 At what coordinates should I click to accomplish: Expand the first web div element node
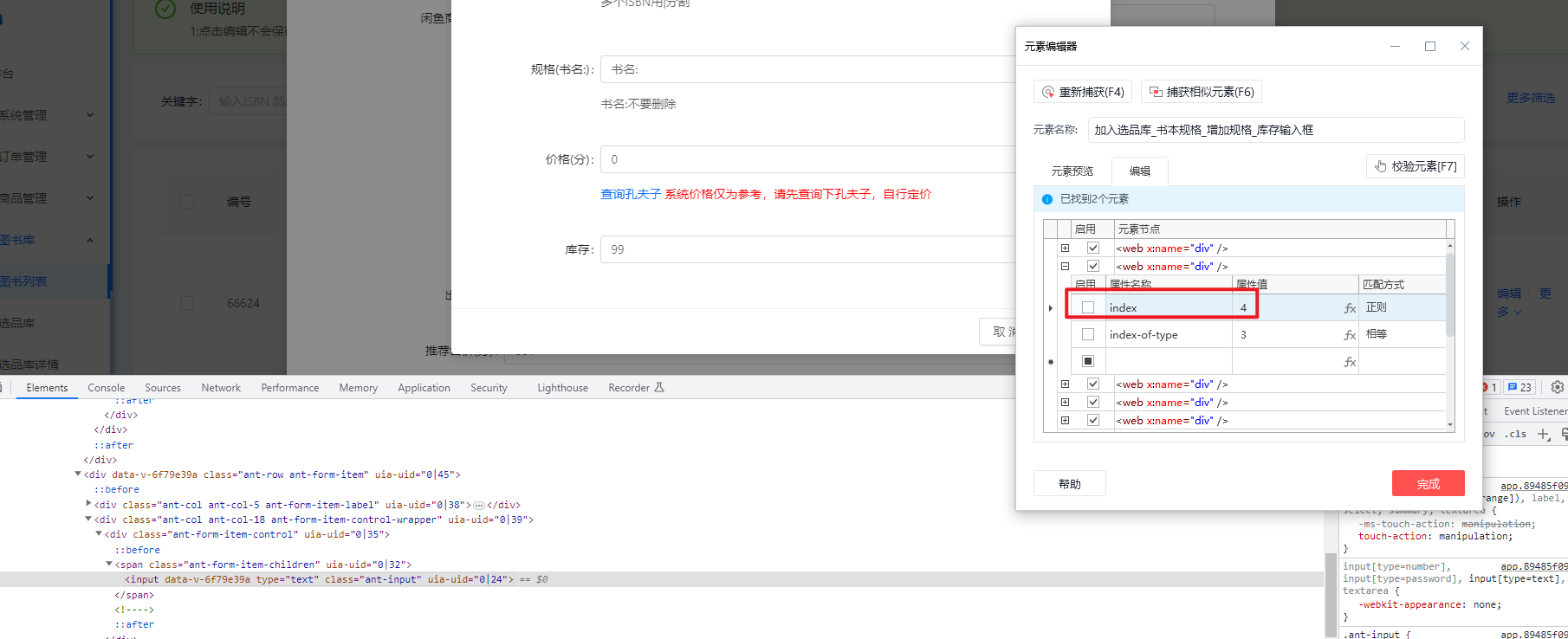(x=1066, y=248)
